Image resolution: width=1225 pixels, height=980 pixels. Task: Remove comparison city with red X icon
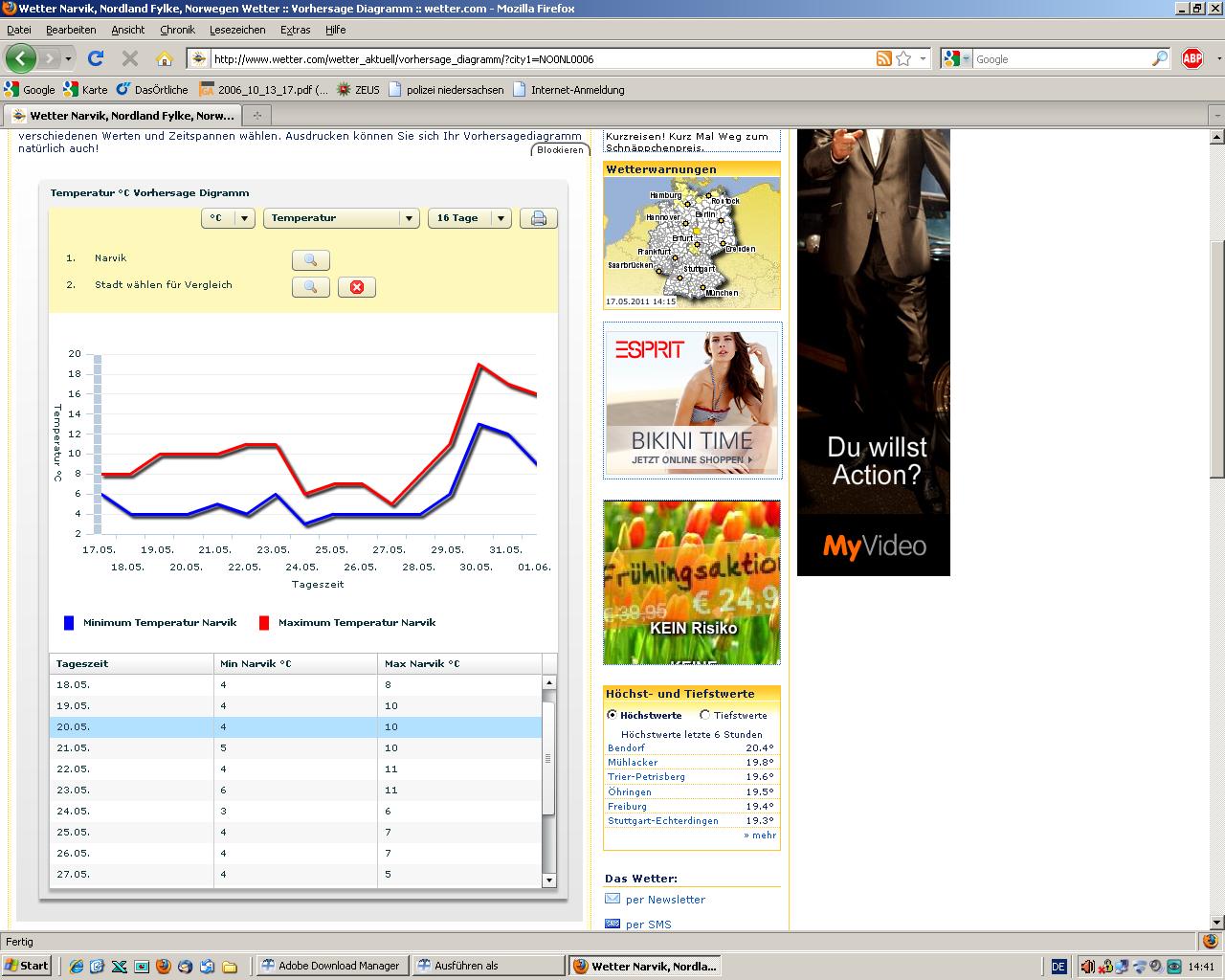(356, 287)
